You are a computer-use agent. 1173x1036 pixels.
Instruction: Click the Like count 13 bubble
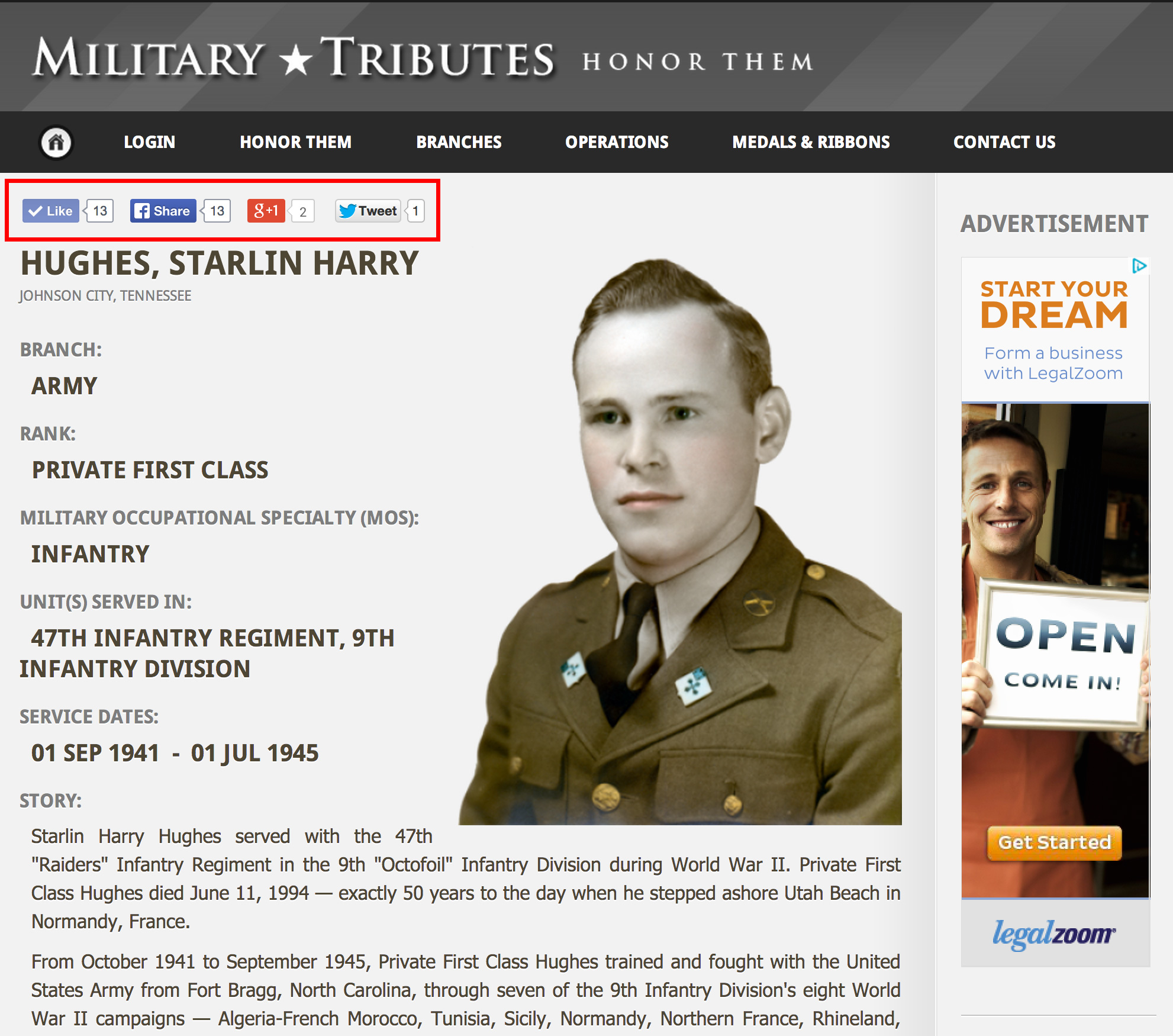point(99,211)
